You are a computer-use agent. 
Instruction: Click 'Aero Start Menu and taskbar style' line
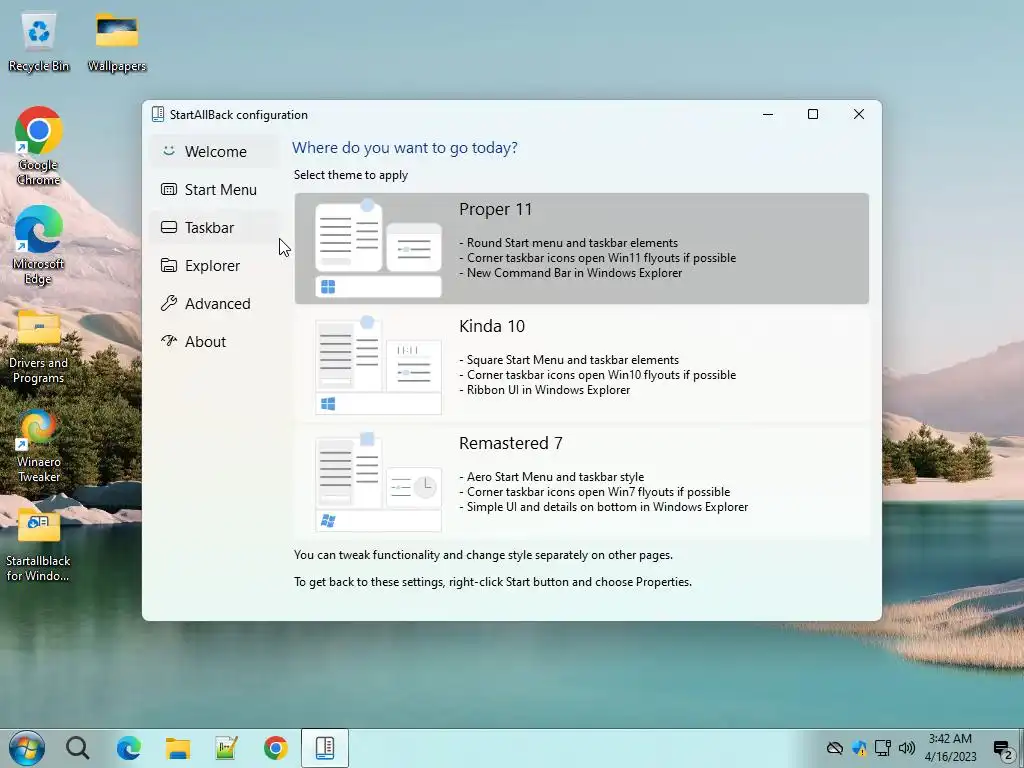552,477
